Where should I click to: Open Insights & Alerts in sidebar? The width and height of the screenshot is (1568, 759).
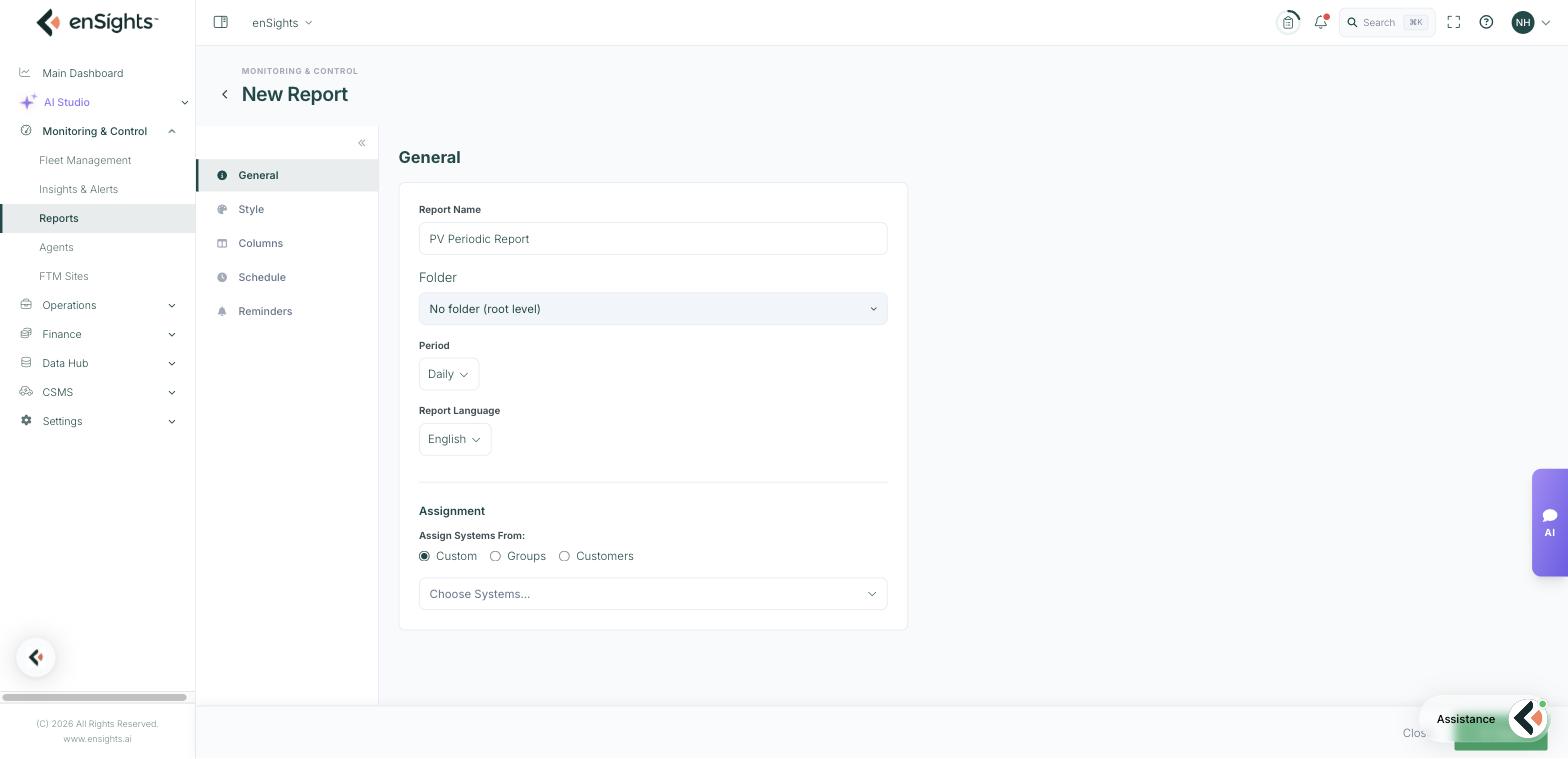coord(78,189)
